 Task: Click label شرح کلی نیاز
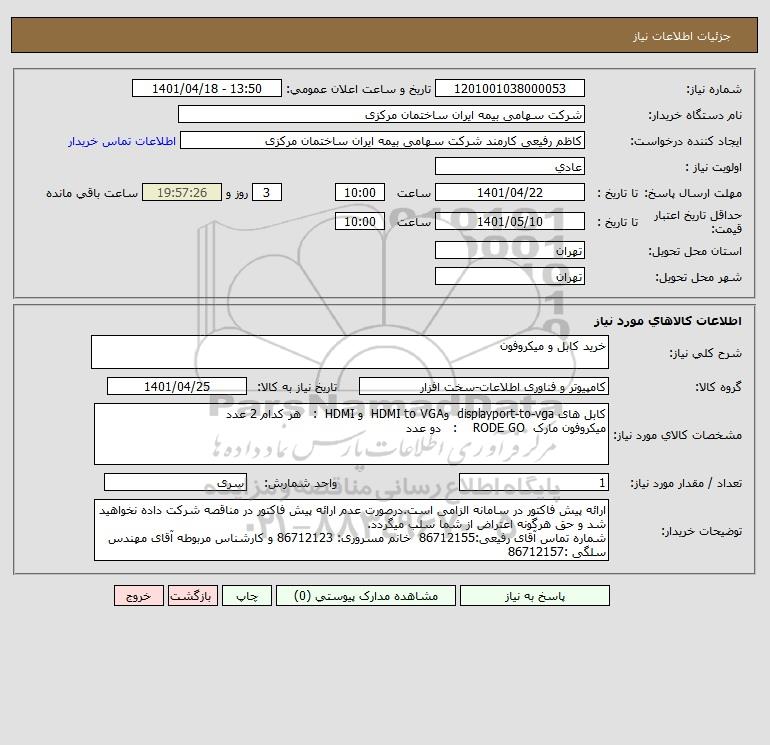706,353
